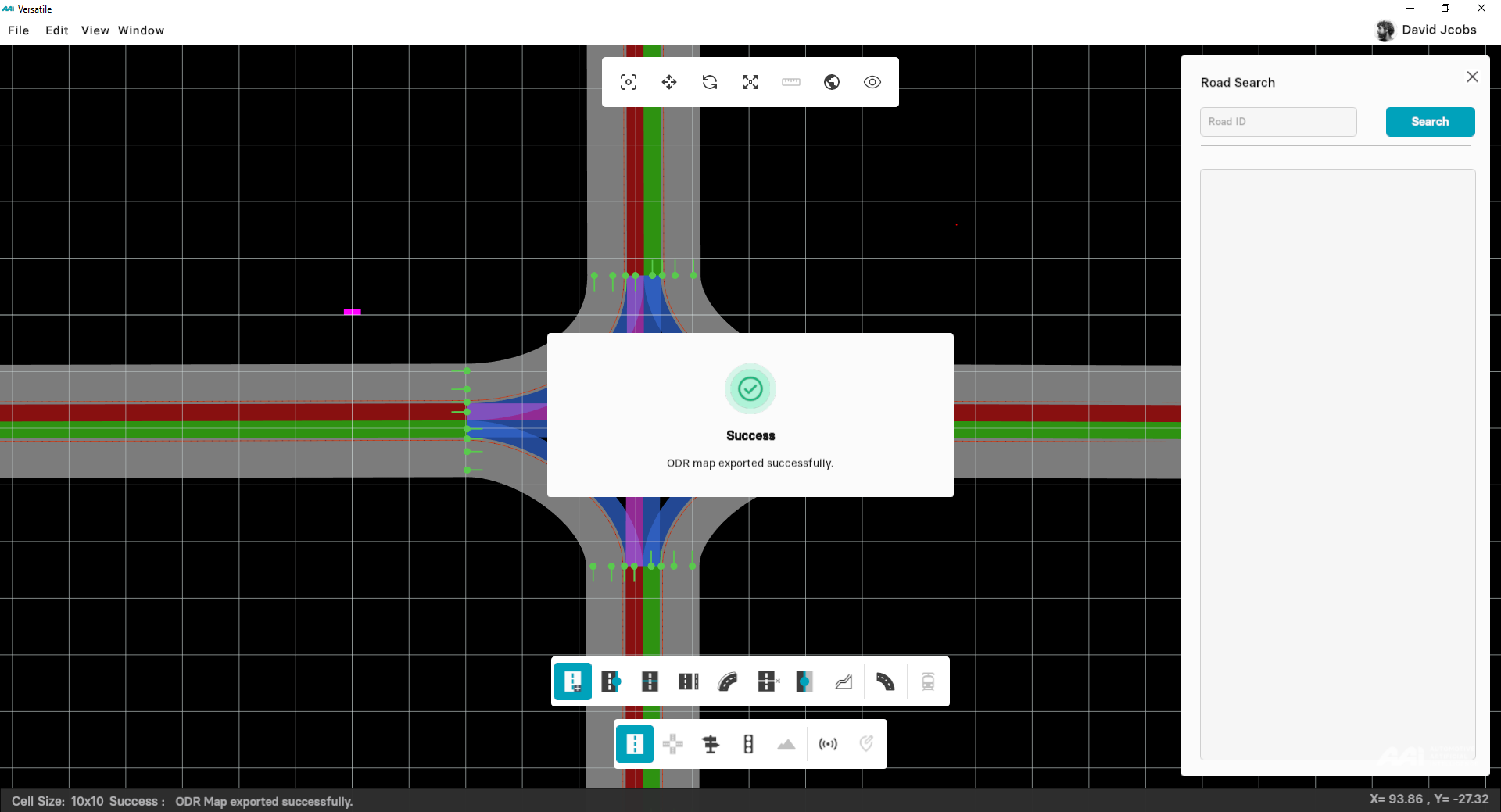Open the File menu
1501x812 pixels.
point(19,30)
